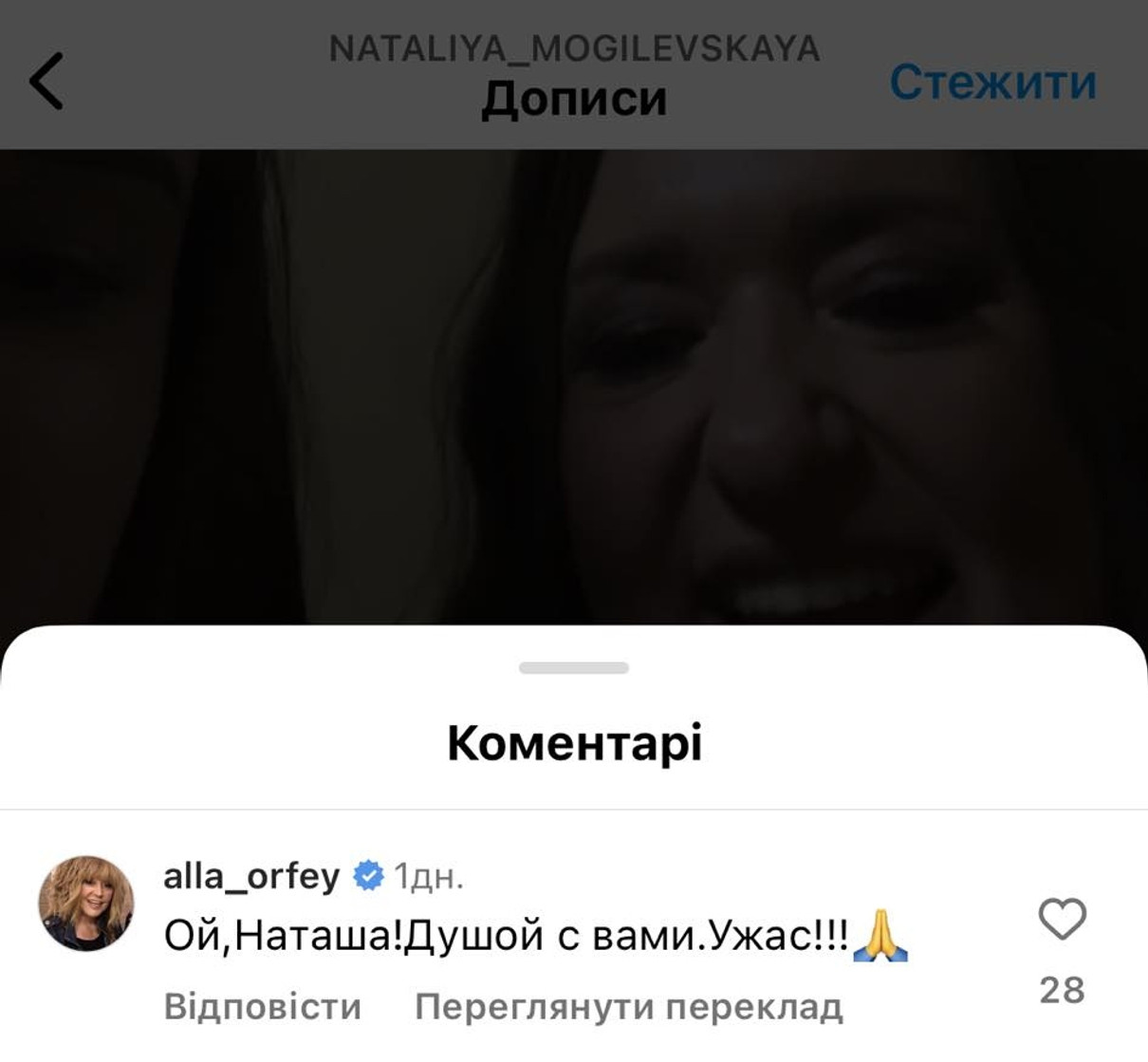Screen dimensions: 1148x1062
Task: Go back using the left arrow
Action: click(x=46, y=82)
